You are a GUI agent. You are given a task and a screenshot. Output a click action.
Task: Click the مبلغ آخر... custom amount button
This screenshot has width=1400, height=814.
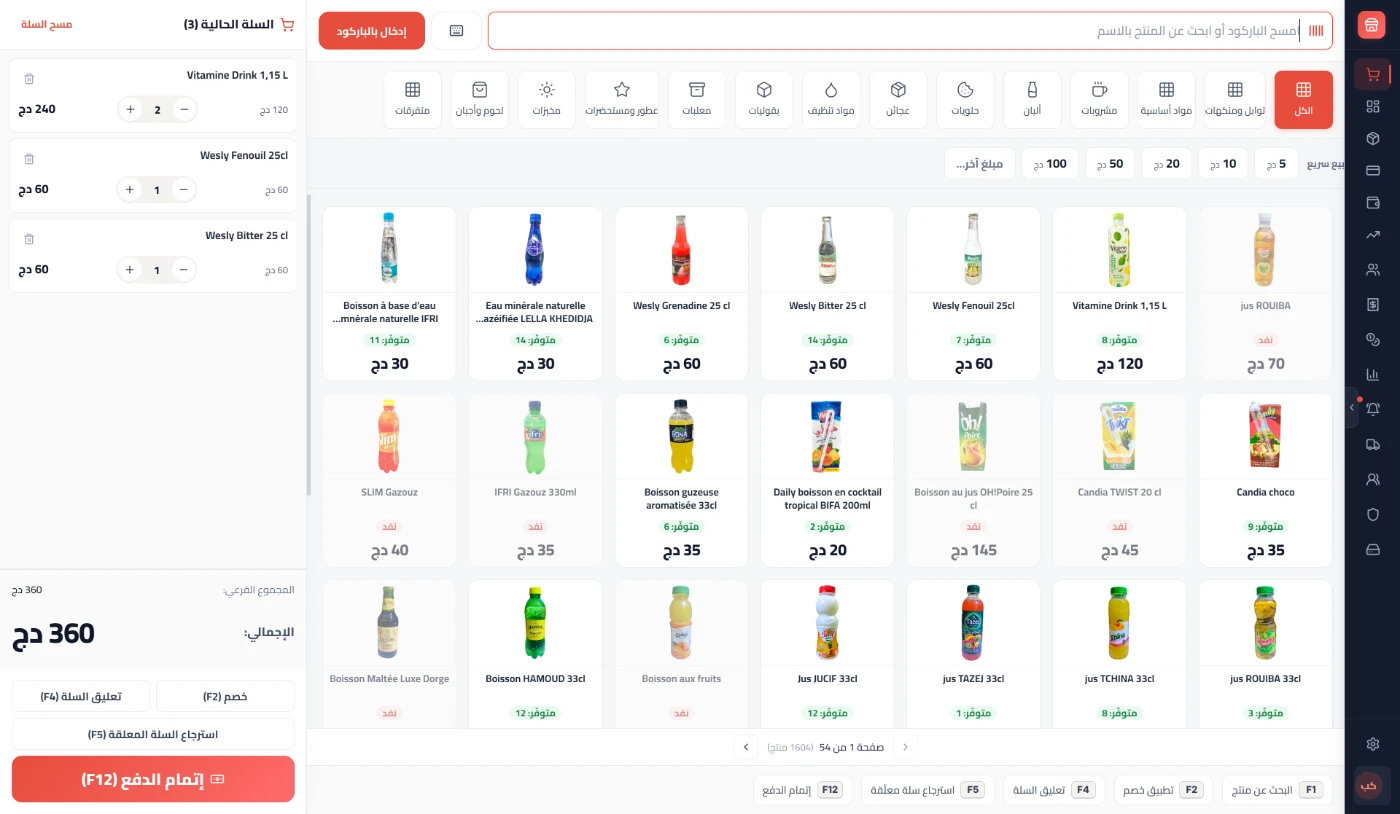980,163
